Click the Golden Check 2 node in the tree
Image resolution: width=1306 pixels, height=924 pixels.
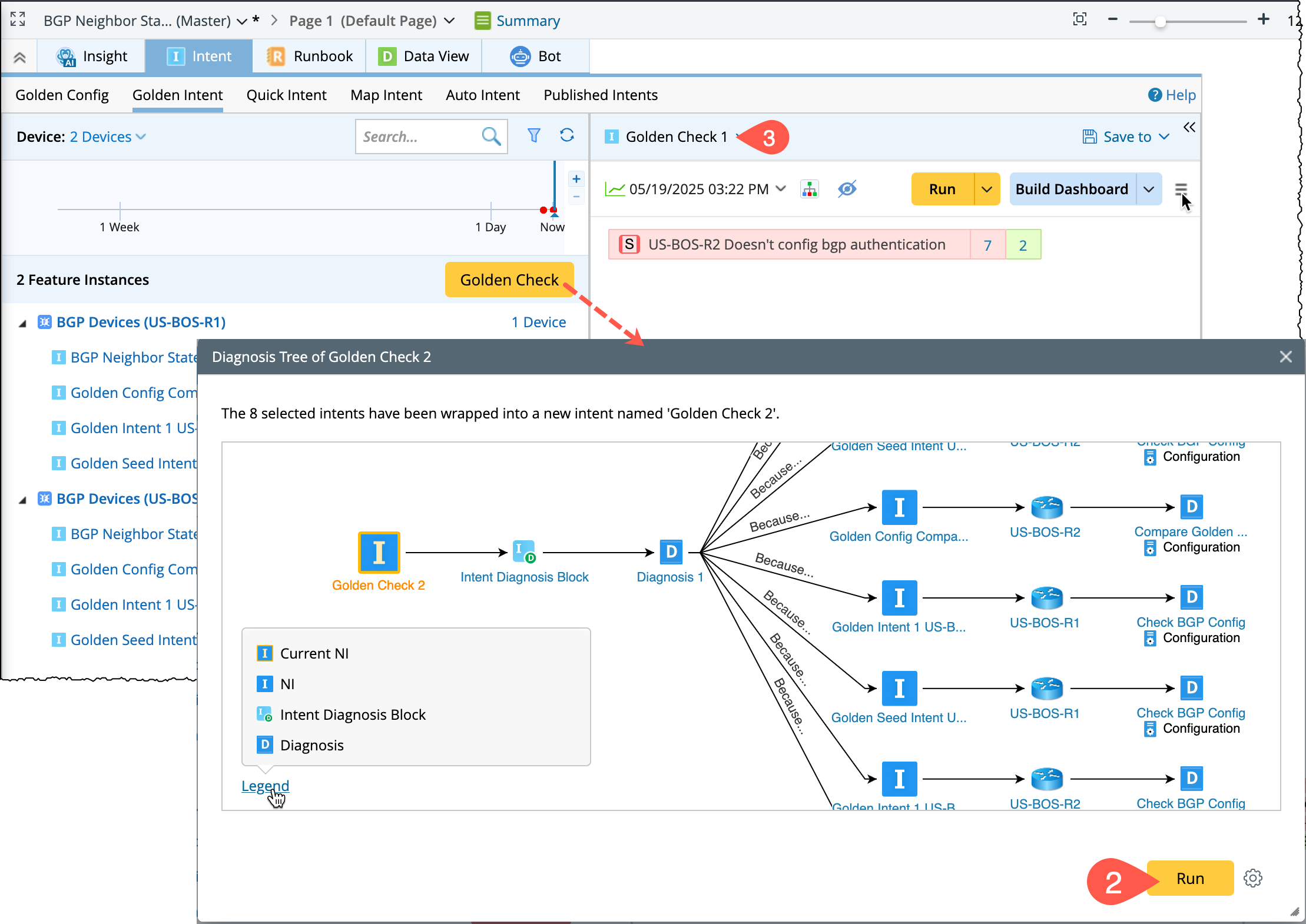379,553
